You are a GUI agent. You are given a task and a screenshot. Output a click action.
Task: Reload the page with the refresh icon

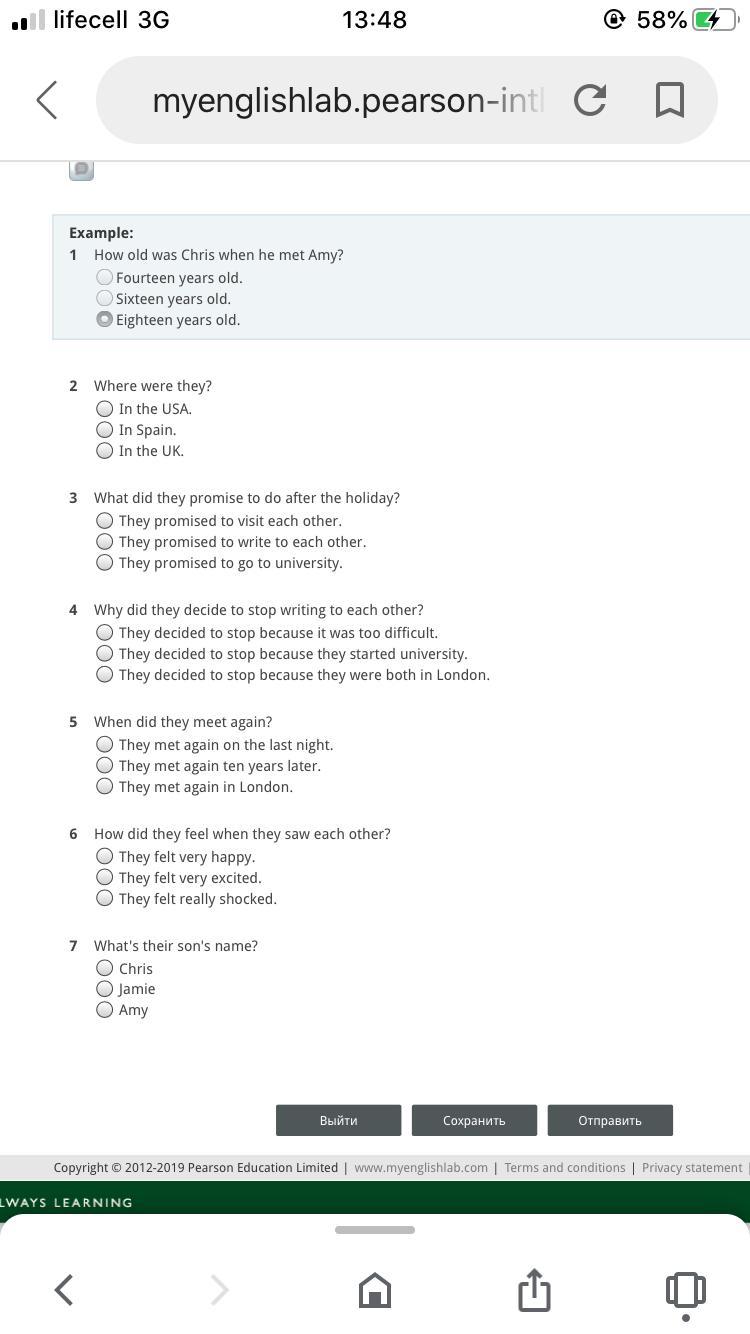[x=590, y=100]
